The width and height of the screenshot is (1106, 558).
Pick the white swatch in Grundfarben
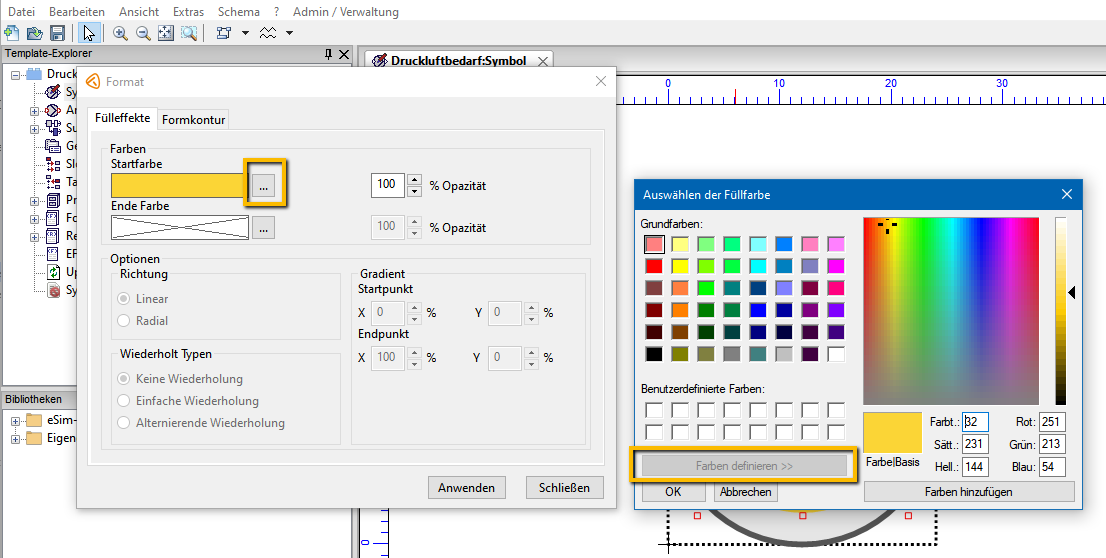tap(837, 354)
